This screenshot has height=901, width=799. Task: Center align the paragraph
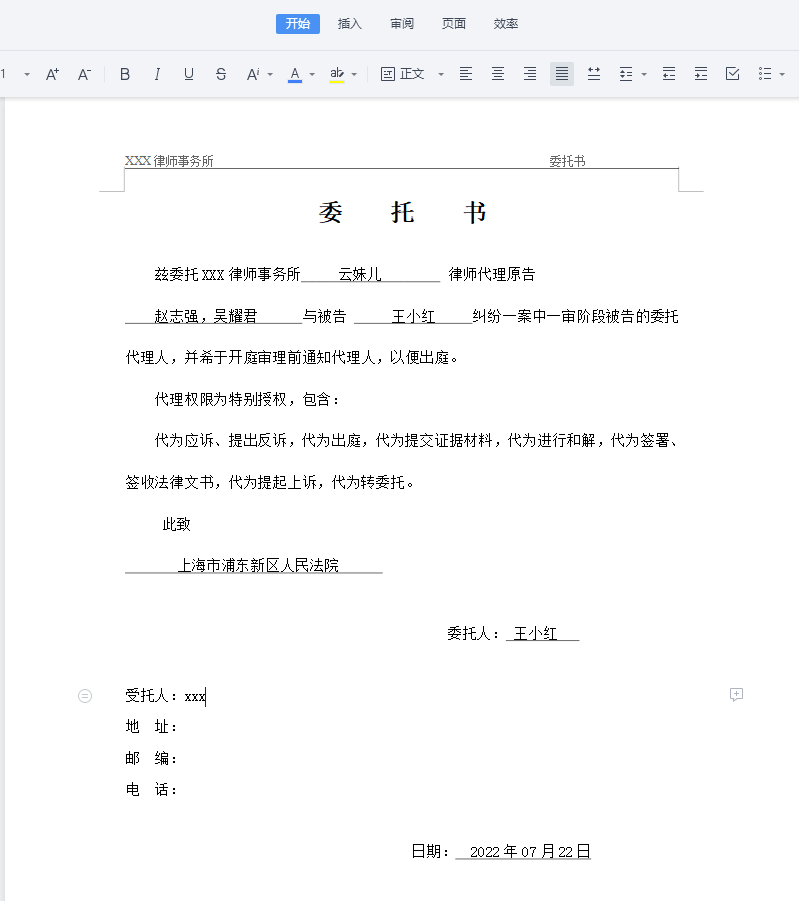pyautogui.click(x=498, y=74)
